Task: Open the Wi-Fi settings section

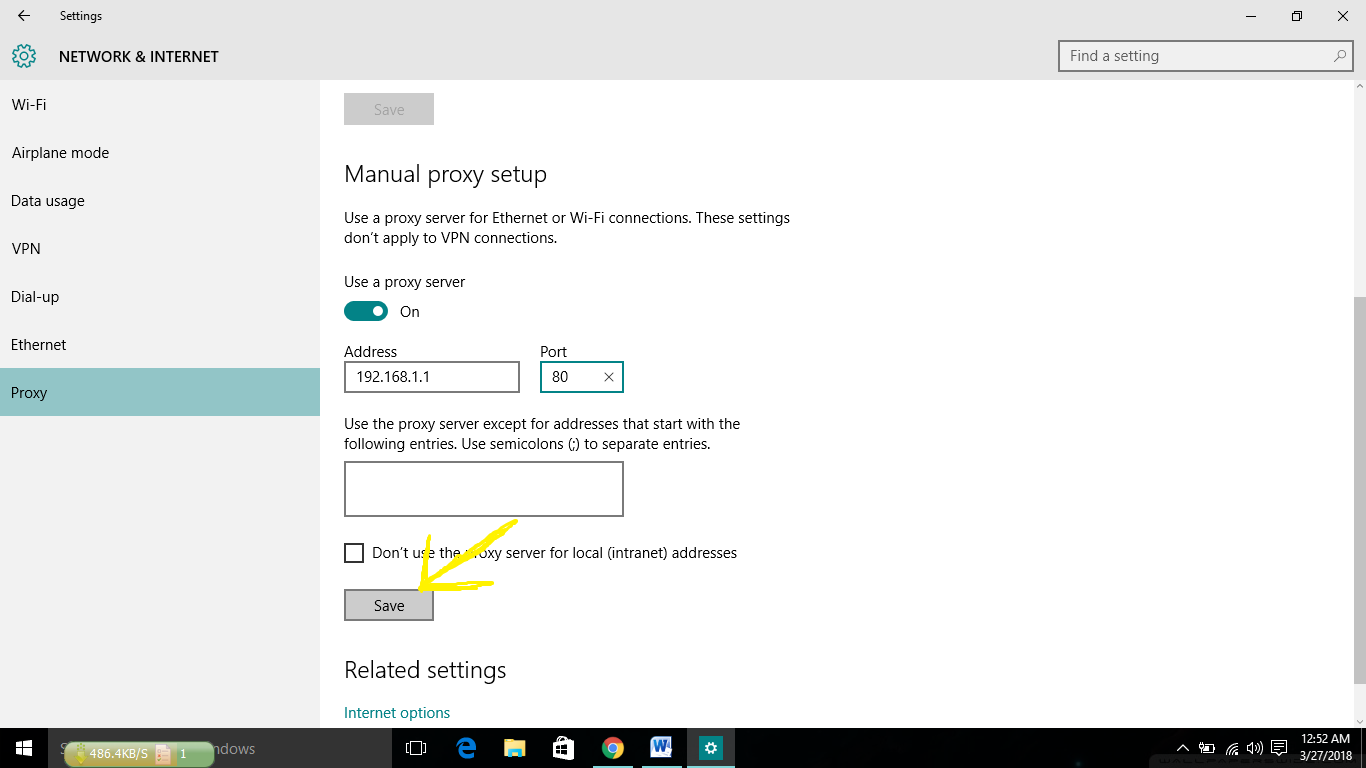Action: tap(160, 105)
